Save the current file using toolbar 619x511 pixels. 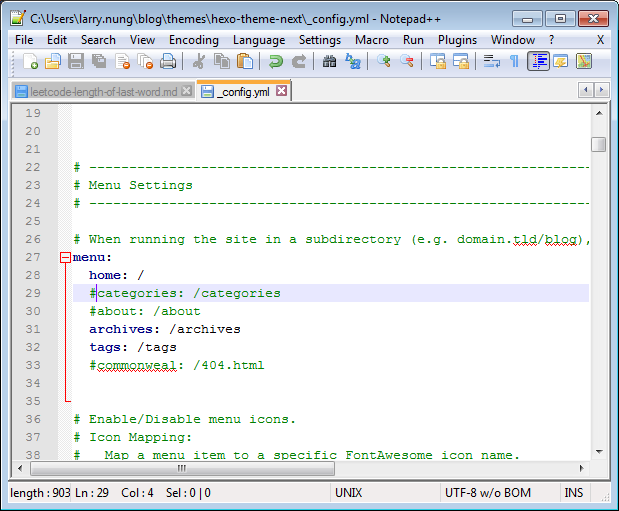76,62
